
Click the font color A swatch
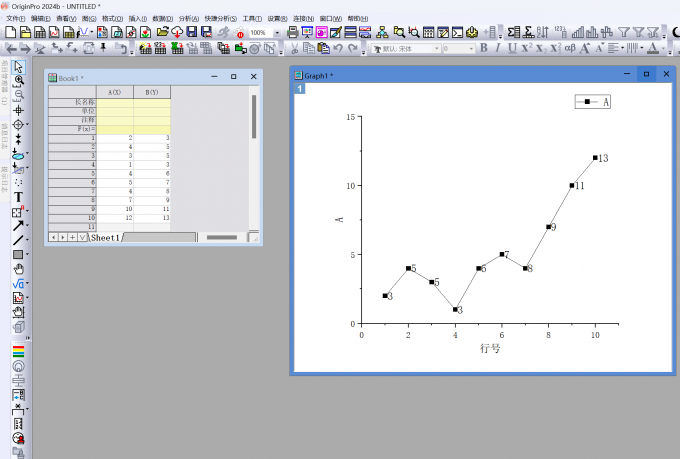[653, 48]
